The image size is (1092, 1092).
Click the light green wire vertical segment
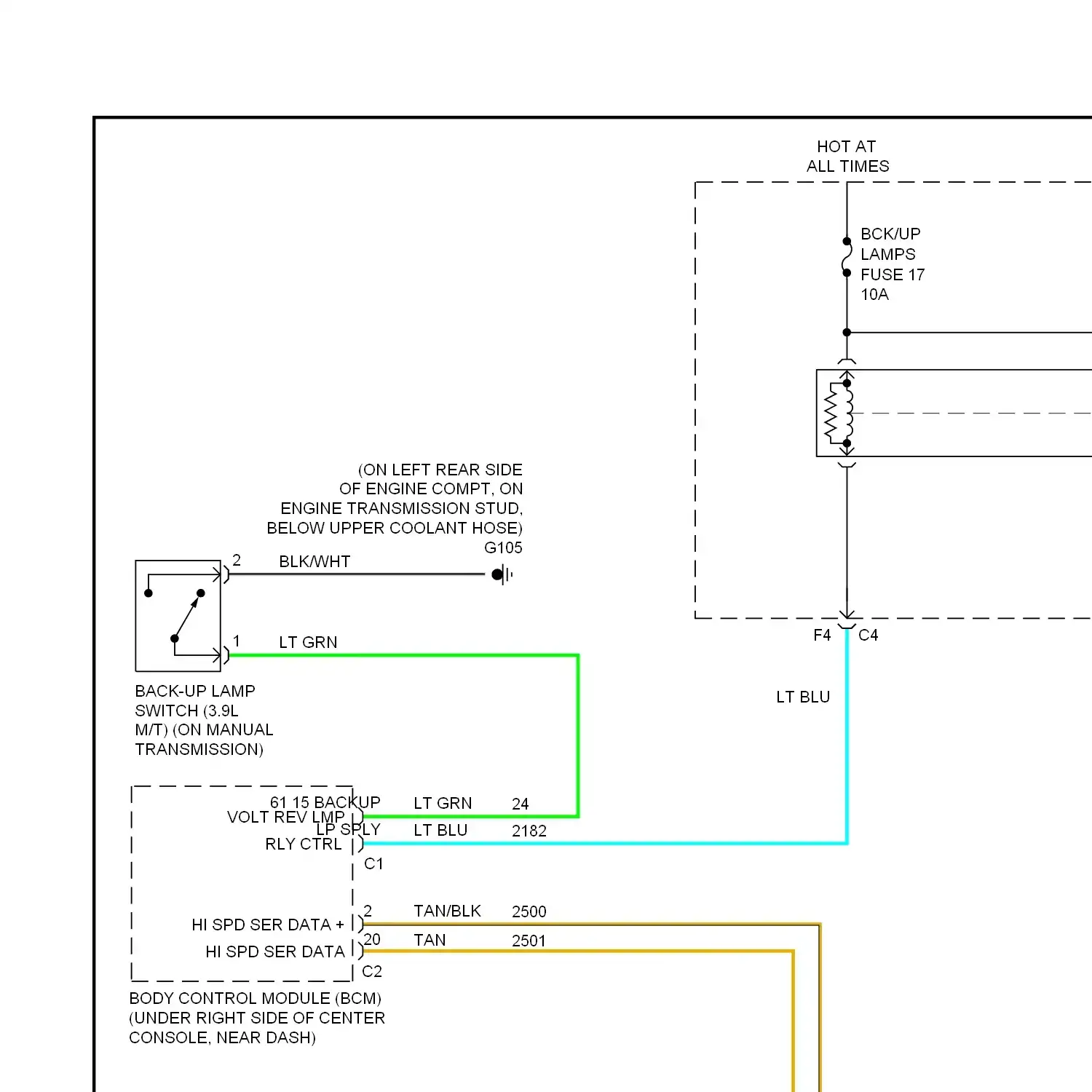pos(578,735)
